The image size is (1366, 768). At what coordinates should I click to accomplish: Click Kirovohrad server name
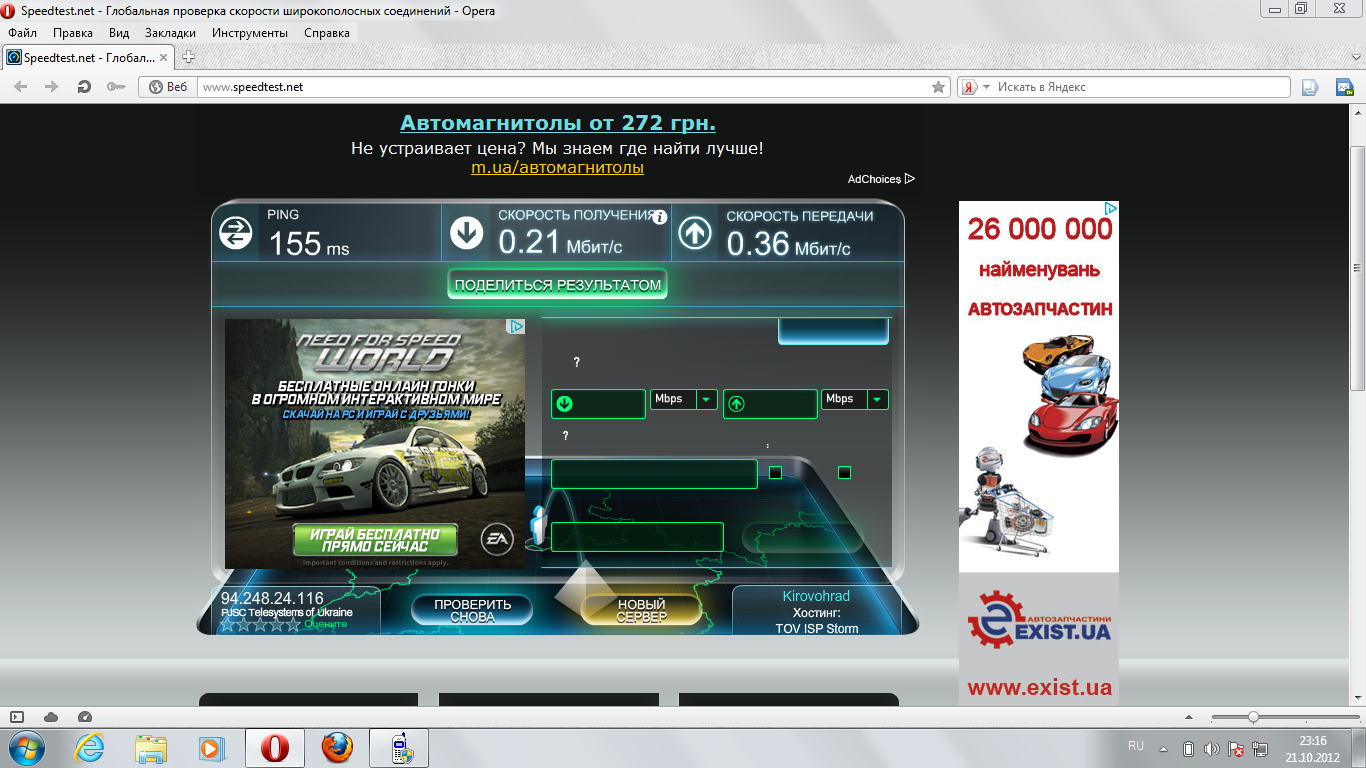tap(816, 596)
